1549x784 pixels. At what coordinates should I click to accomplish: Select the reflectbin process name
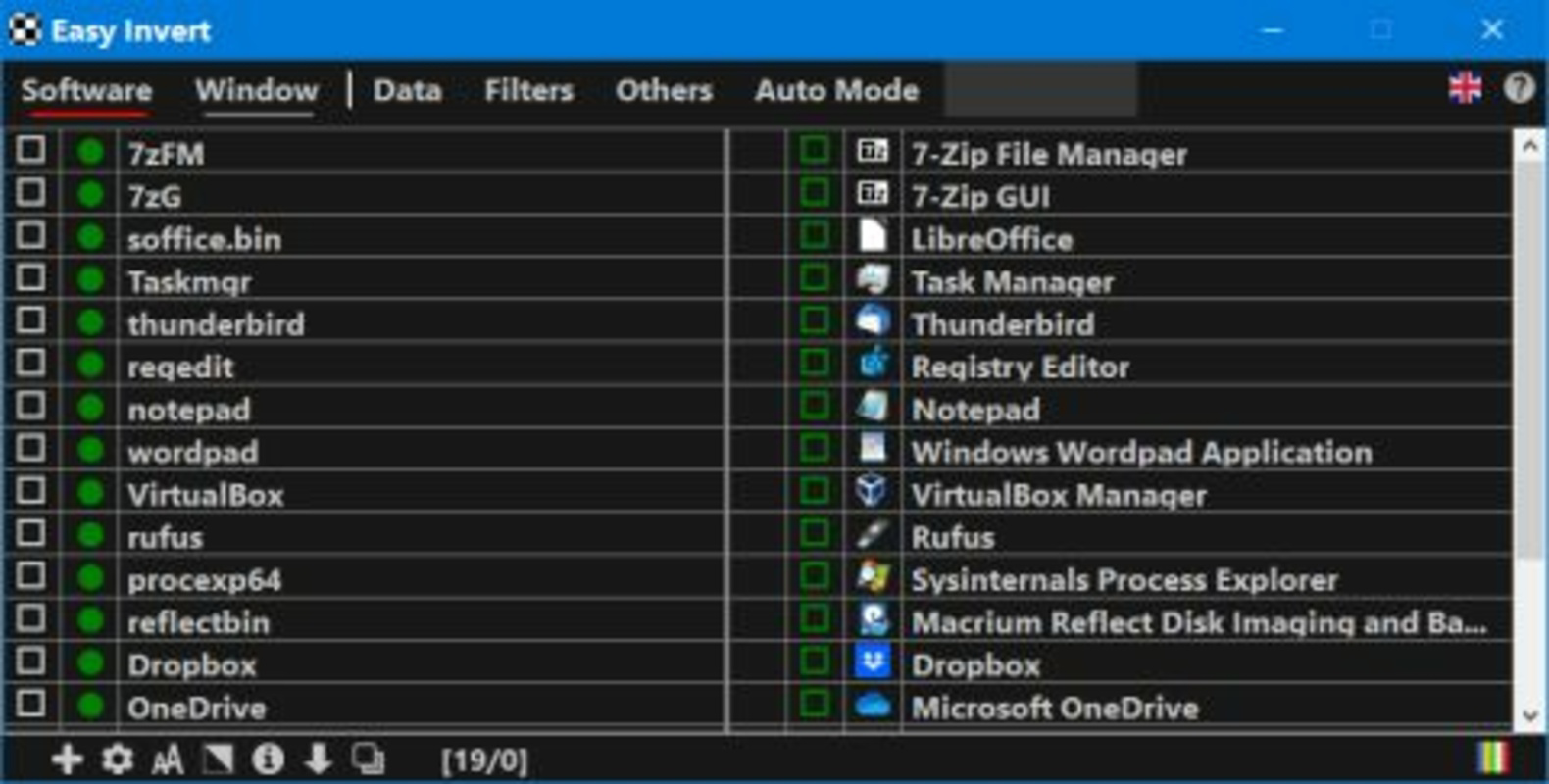coord(198,622)
